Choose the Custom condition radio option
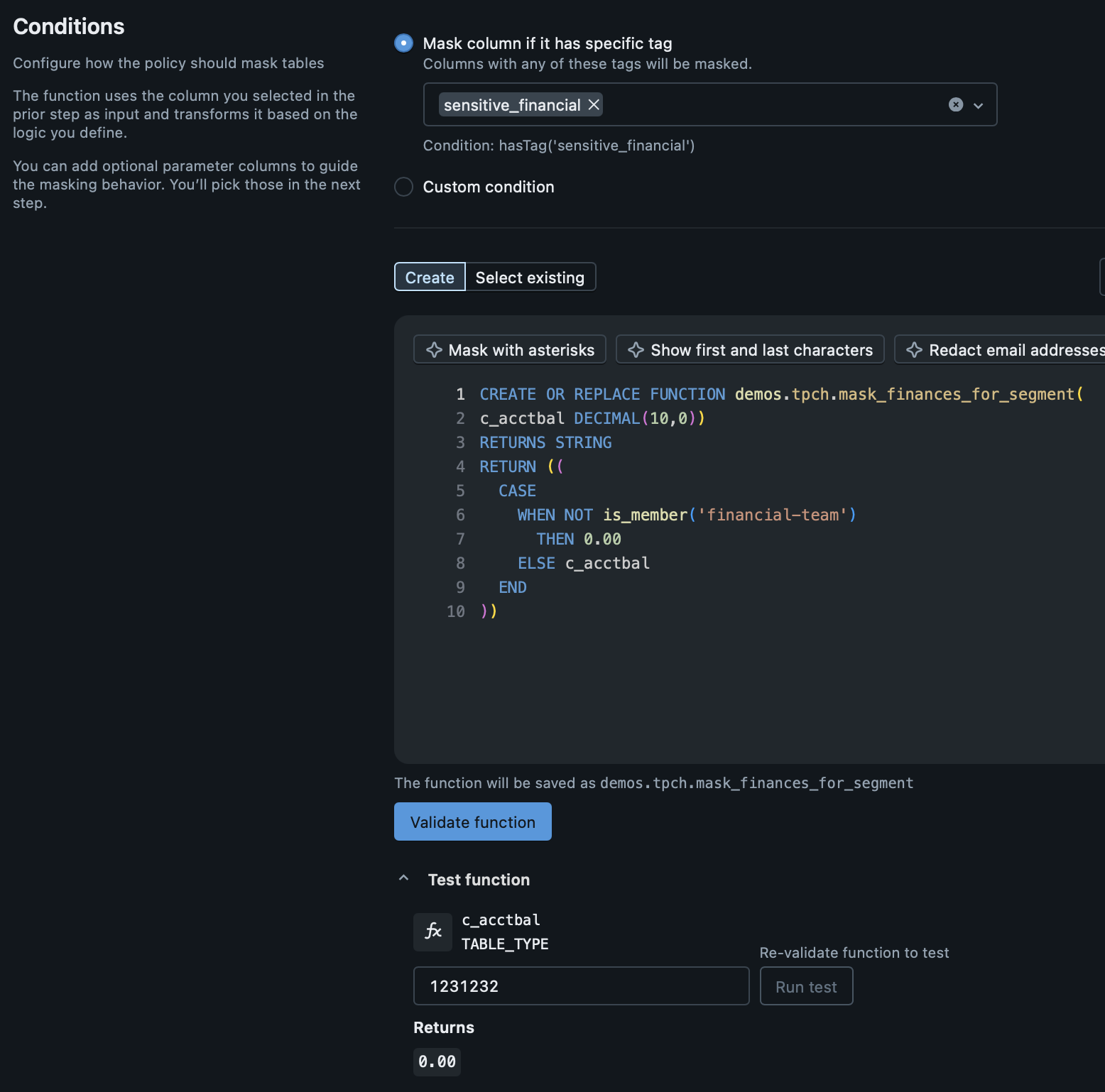This screenshot has width=1105, height=1092. tap(403, 187)
